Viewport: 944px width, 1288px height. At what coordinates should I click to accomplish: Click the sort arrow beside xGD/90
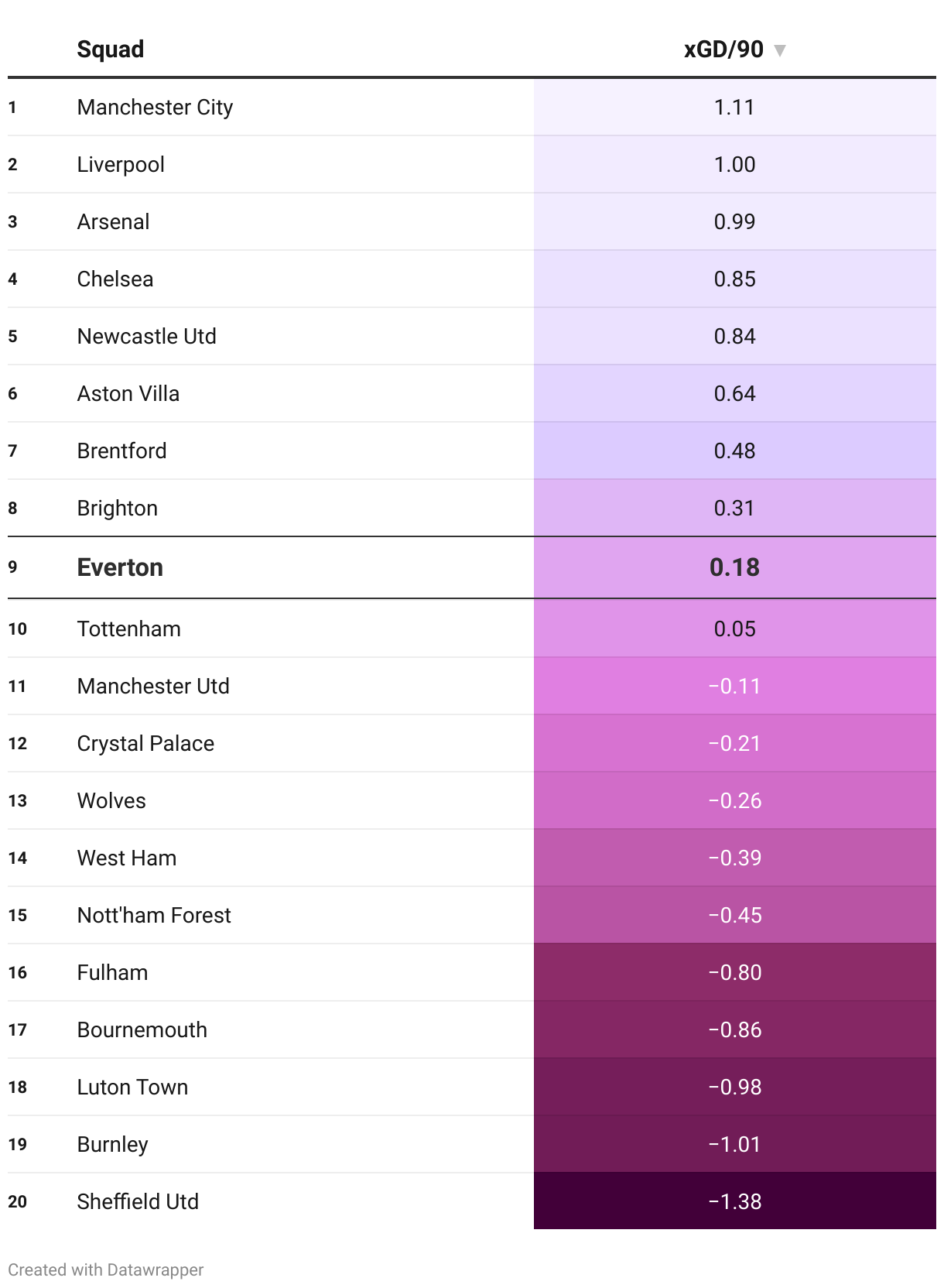point(780,51)
